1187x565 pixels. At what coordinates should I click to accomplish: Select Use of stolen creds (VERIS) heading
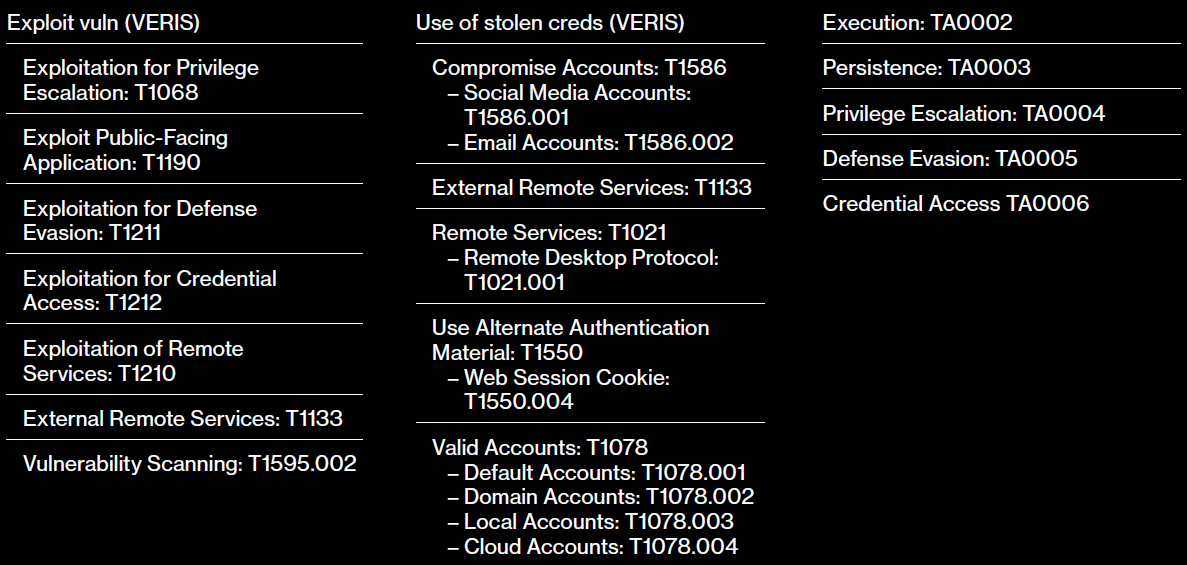[x=550, y=23]
